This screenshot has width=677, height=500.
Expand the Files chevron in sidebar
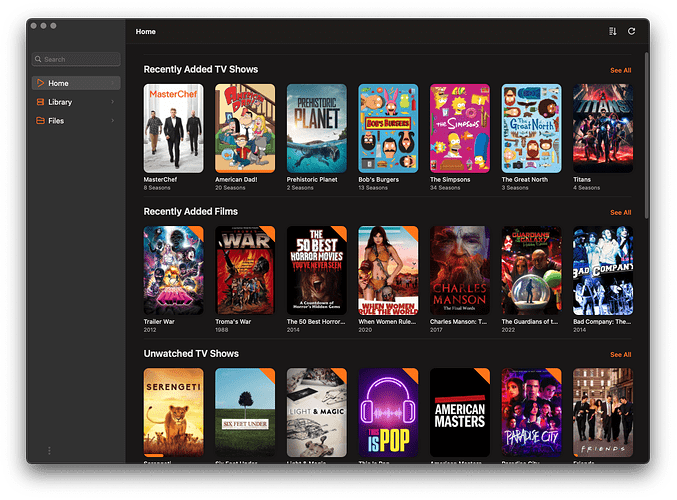(x=113, y=120)
